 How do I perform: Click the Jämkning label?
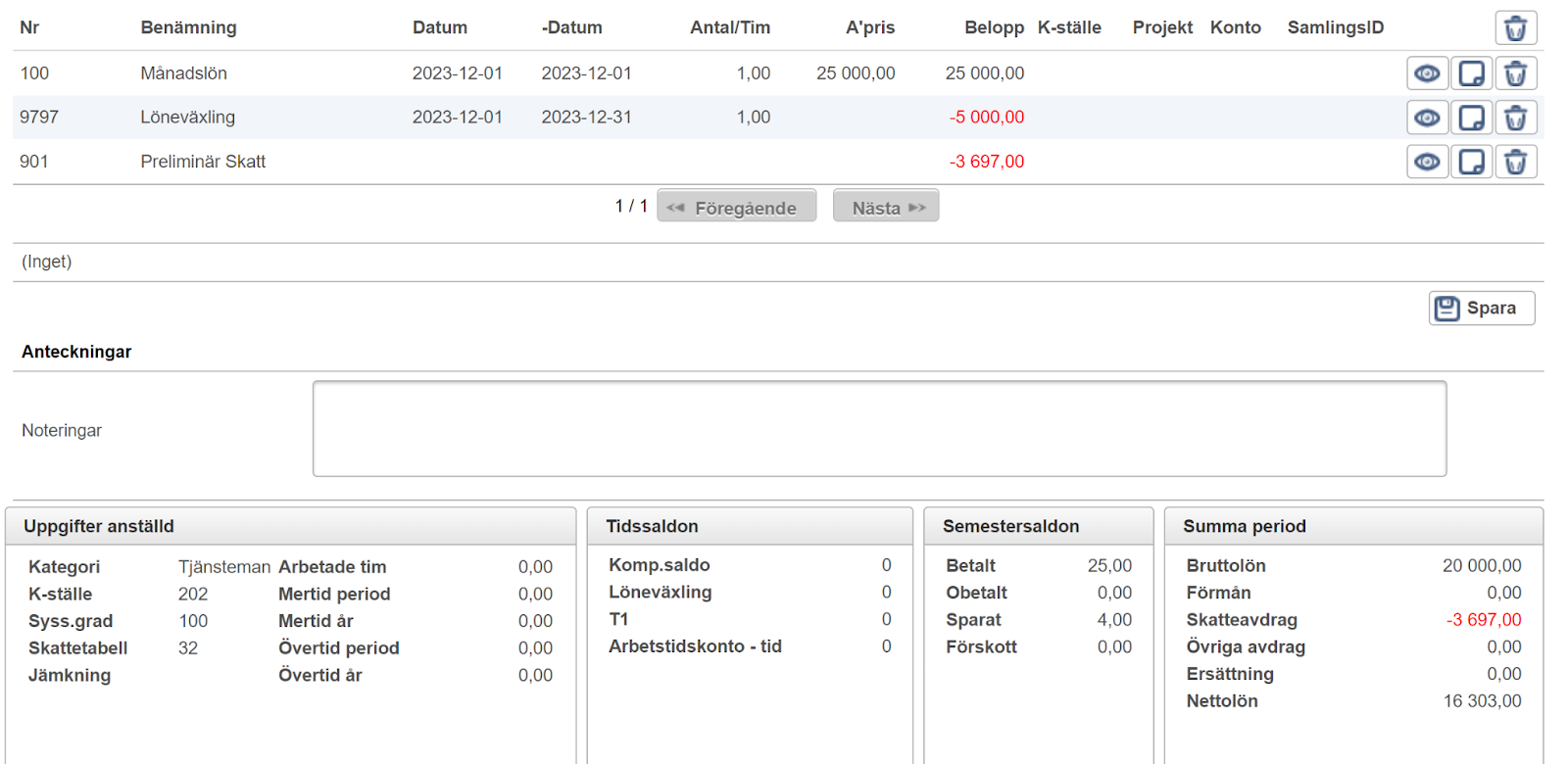tap(70, 675)
